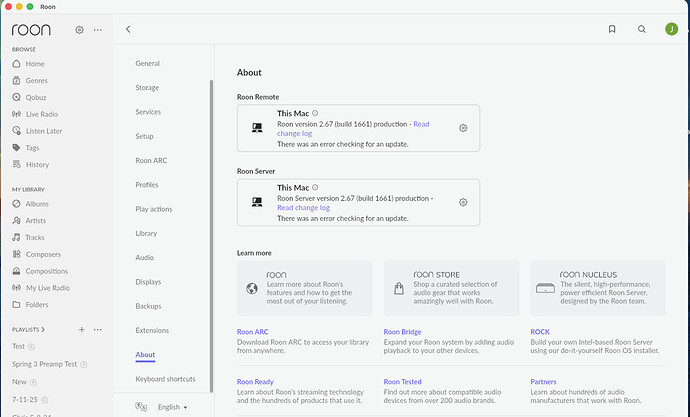Open the Spring 3 Preamp Test playlist
690x417 pixels.
coord(44,364)
